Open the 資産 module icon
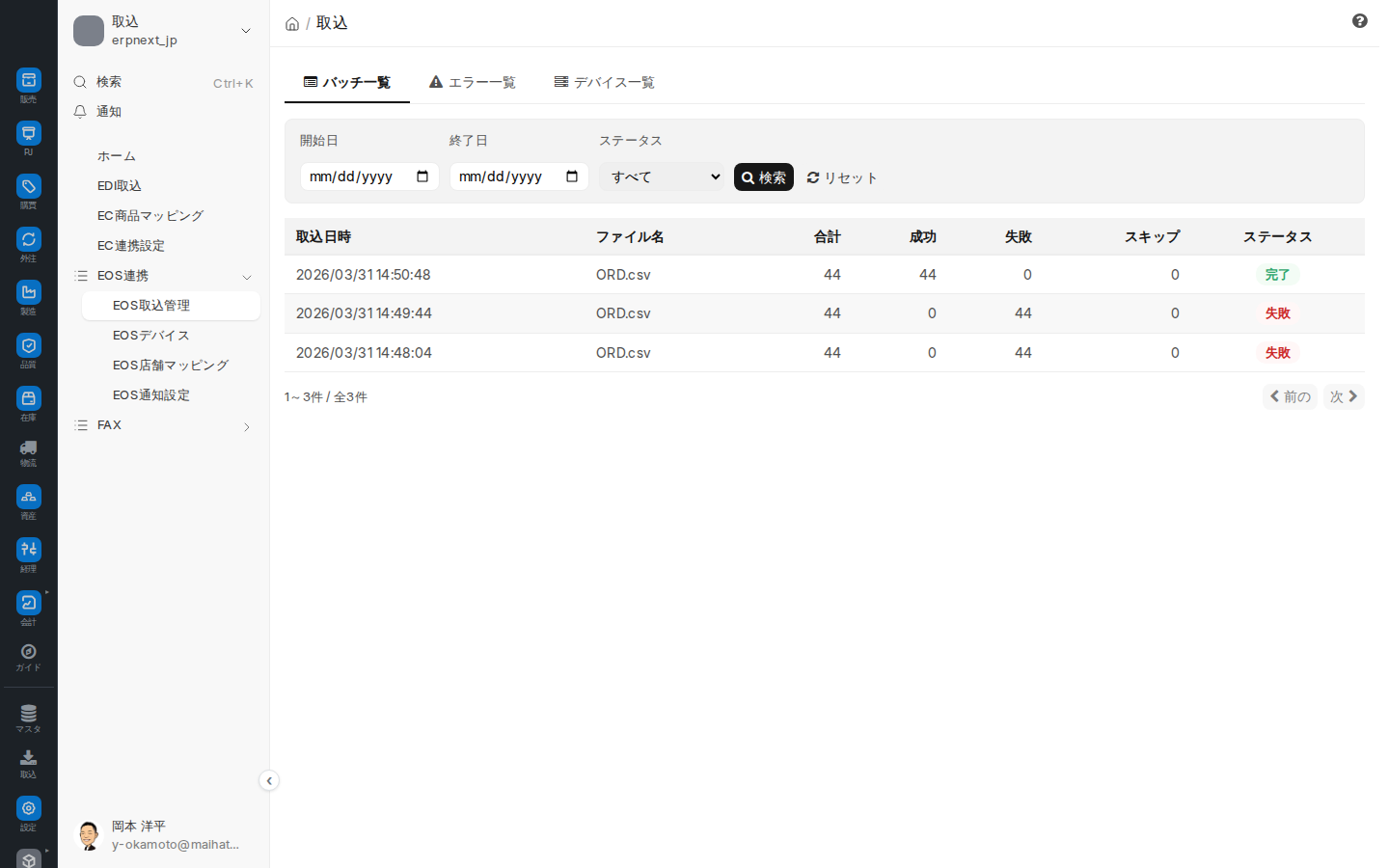The width and height of the screenshot is (1389, 868). pos(29,497)
